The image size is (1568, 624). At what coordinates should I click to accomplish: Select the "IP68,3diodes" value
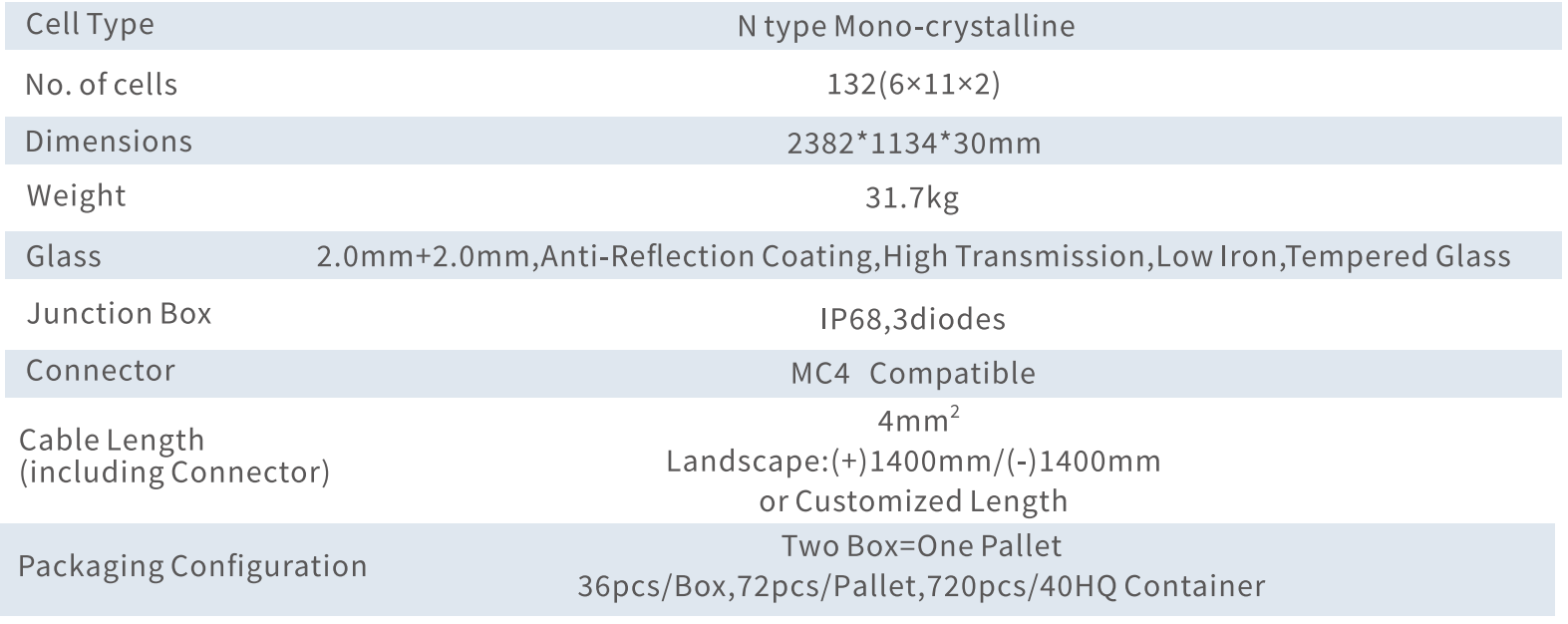[912, 319]
